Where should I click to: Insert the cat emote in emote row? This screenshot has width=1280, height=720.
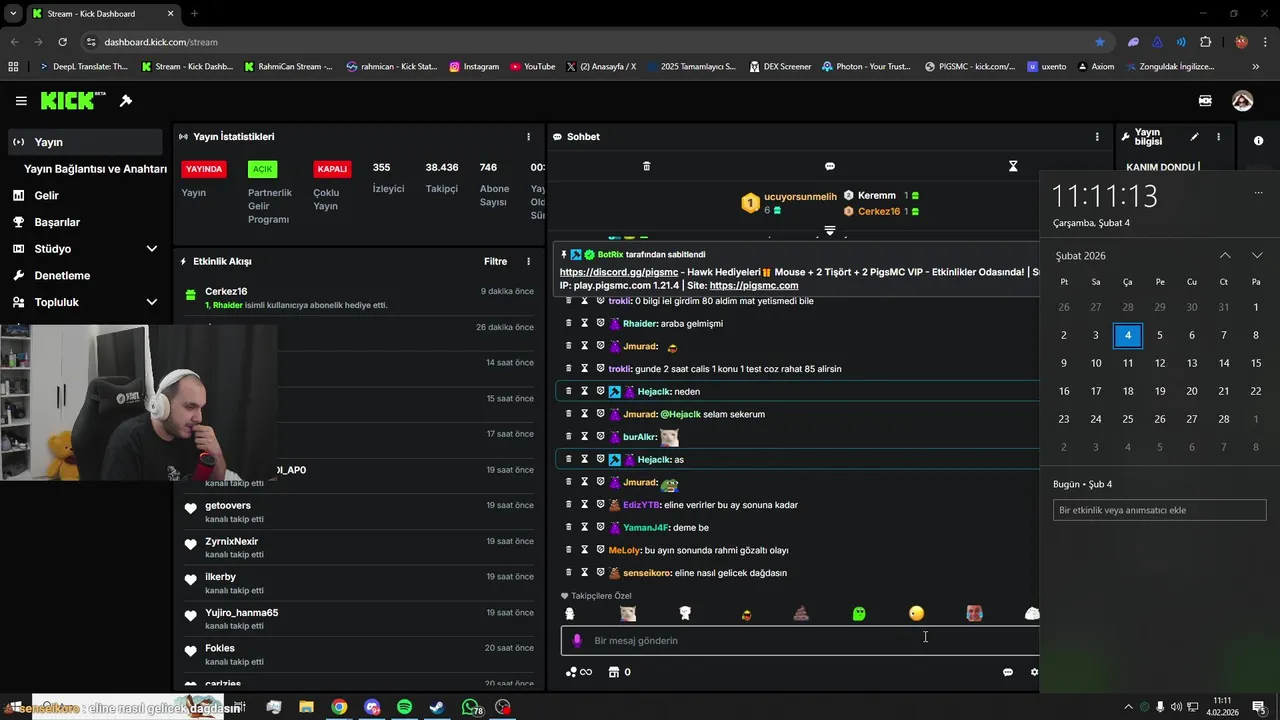point(627,613)
